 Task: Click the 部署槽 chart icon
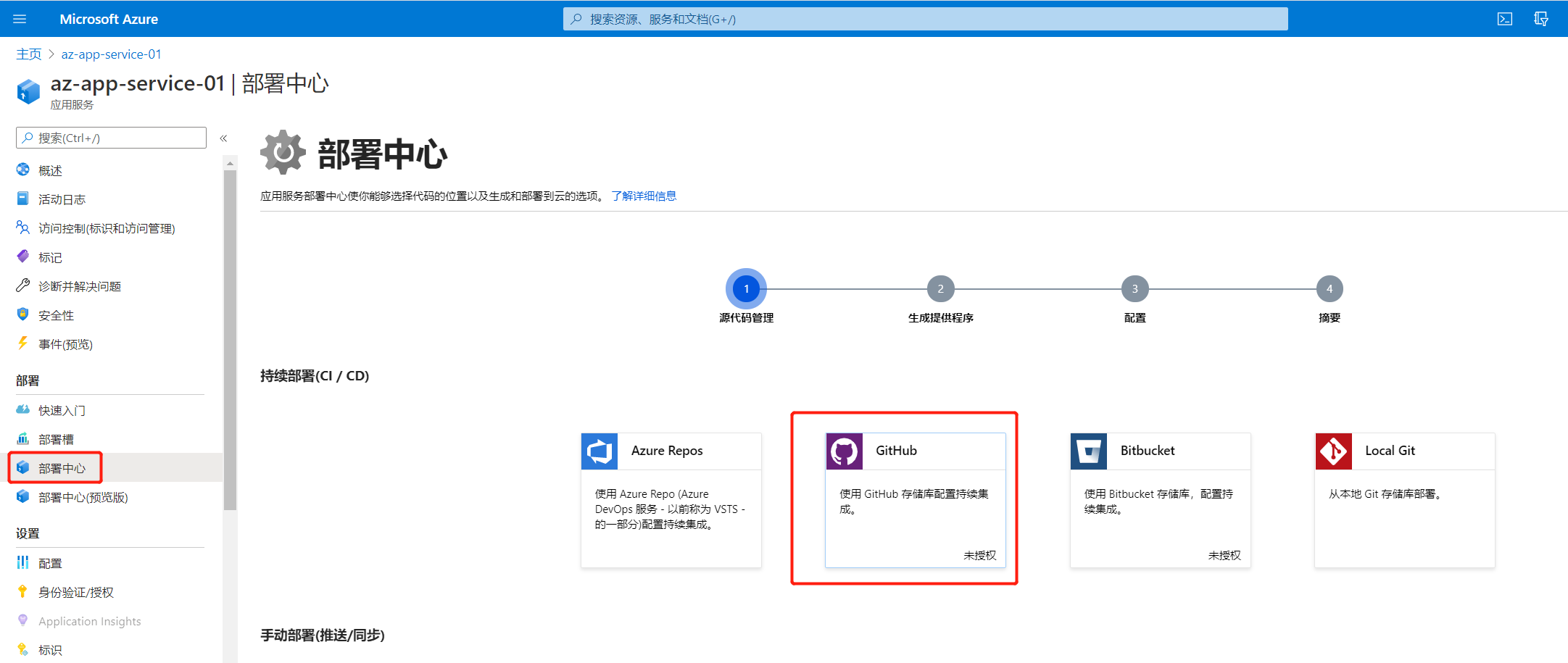23,438
